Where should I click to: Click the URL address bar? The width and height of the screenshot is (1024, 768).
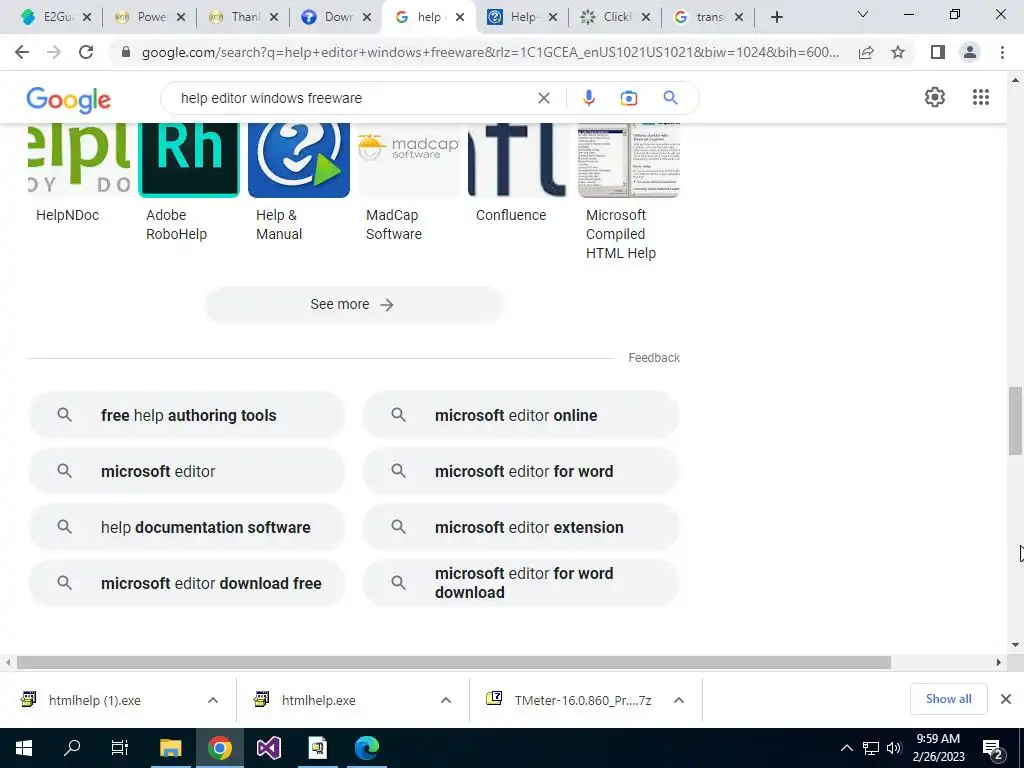[490, 52]
